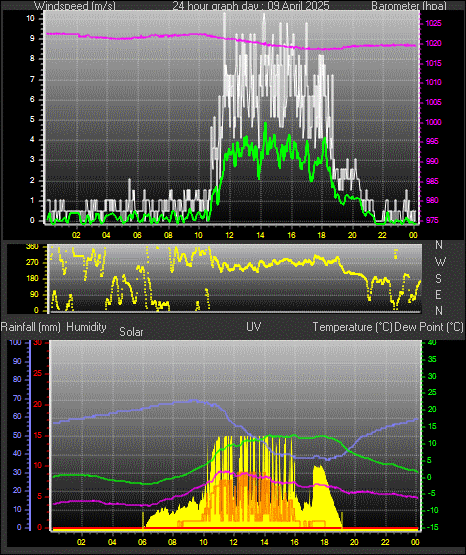This screenshot has height=555, width=466.
Task: Click the 3 label on windspeed axis
Action: tap(32, 160)
